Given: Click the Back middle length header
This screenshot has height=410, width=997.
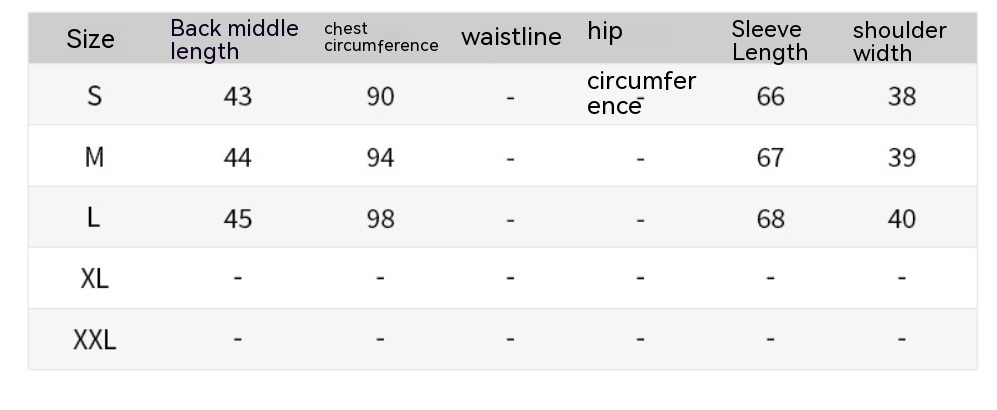Looking at the screenshot, I should point(234,39).
